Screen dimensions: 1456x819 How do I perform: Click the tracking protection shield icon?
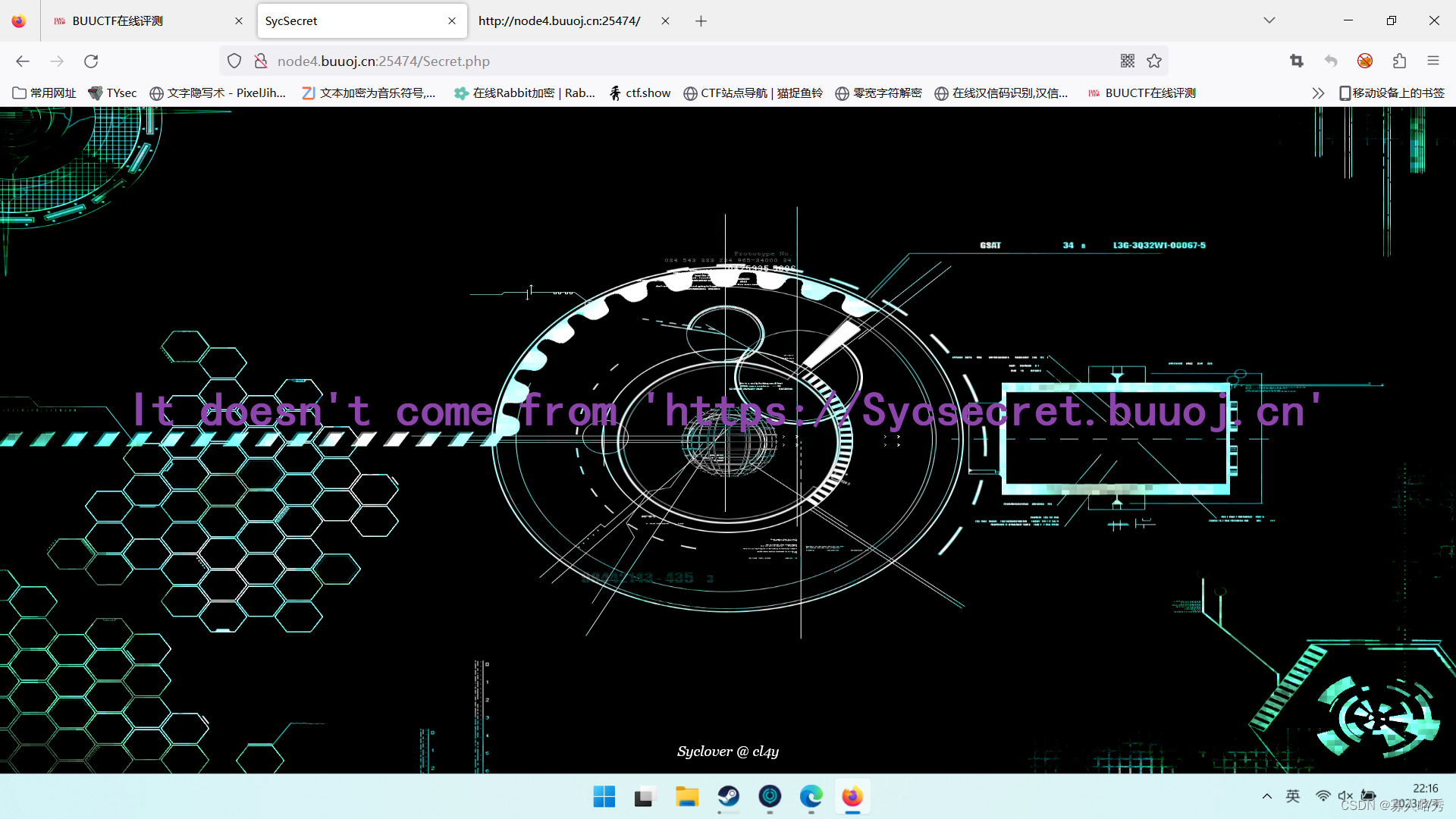click(x=234, y=61)
